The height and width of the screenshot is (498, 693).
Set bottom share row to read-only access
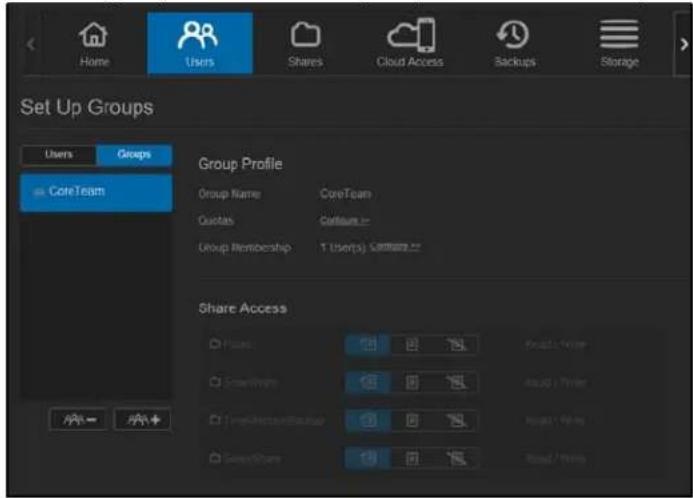(412, 458)
